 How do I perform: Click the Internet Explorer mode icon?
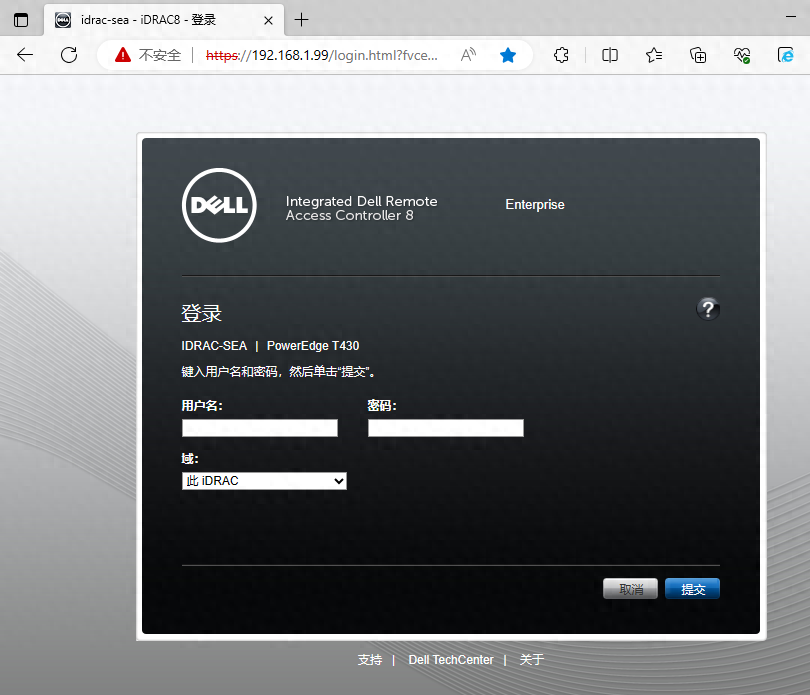(785, 56)
